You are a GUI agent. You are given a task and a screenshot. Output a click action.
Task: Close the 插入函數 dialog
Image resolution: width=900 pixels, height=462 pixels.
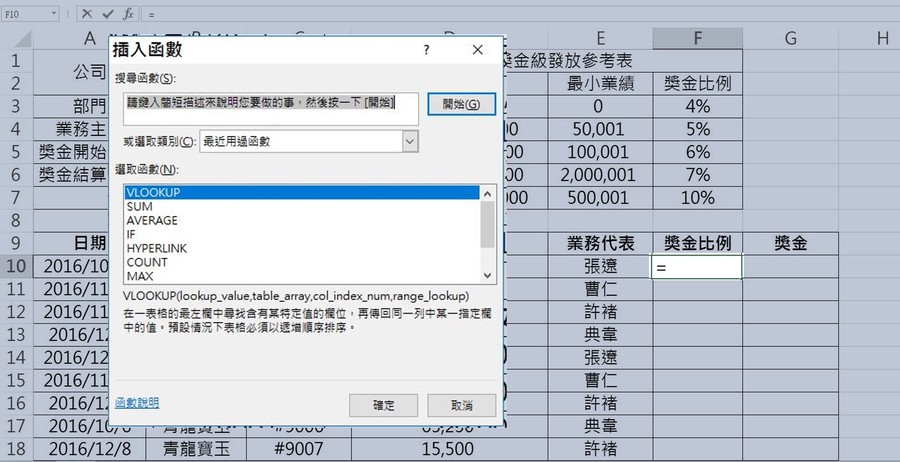(478, 50)
